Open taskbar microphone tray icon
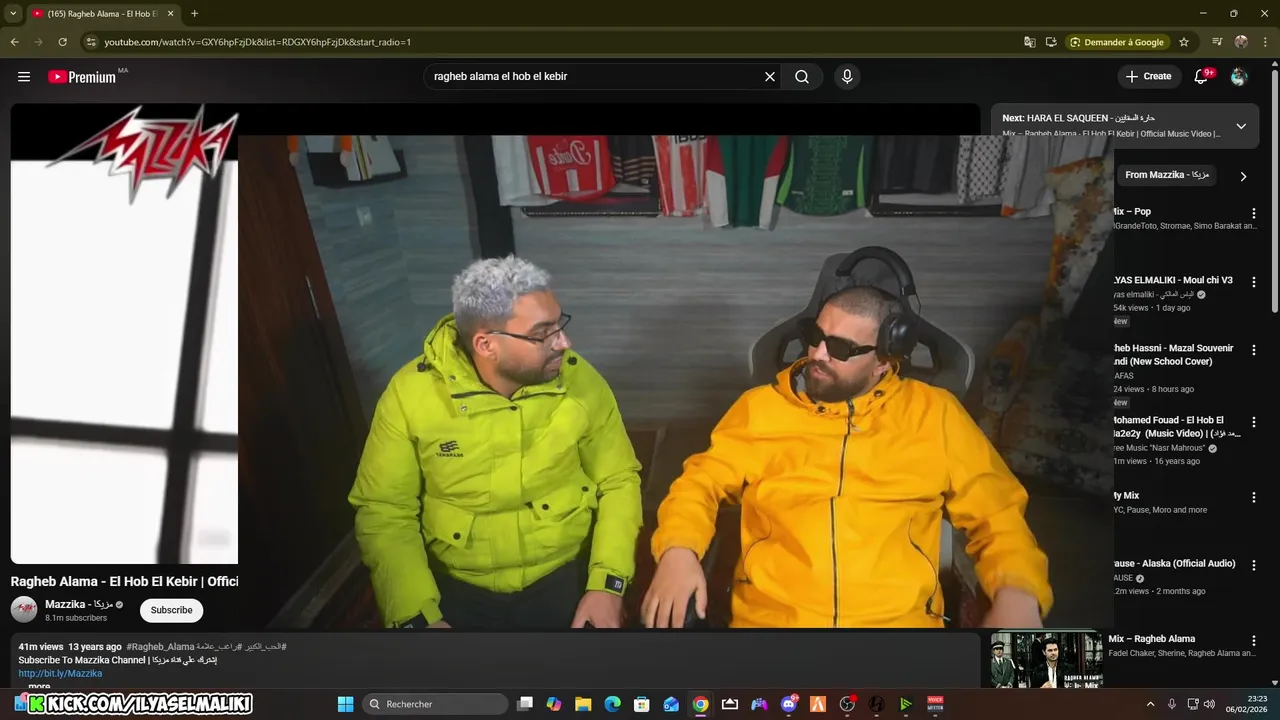This screenshot has width=1280, height=720. tap(1172, 704)
